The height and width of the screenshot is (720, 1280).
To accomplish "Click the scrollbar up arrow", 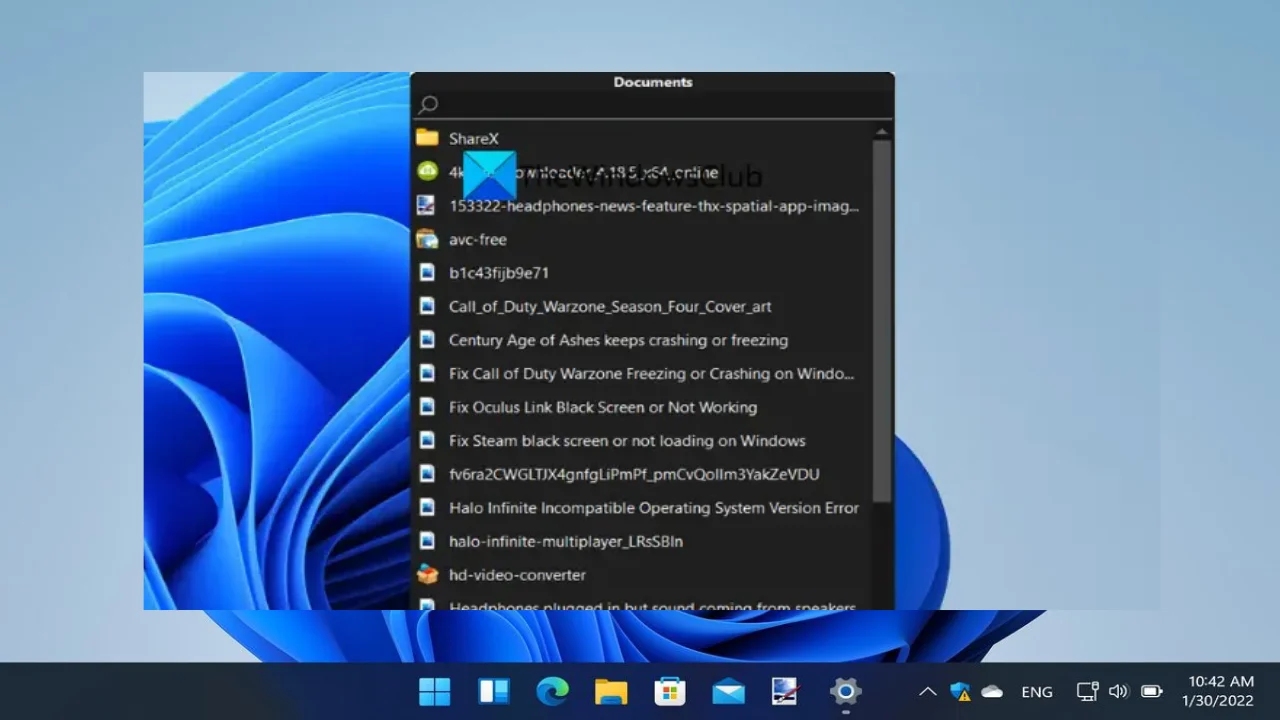I will tap(881, 131).
